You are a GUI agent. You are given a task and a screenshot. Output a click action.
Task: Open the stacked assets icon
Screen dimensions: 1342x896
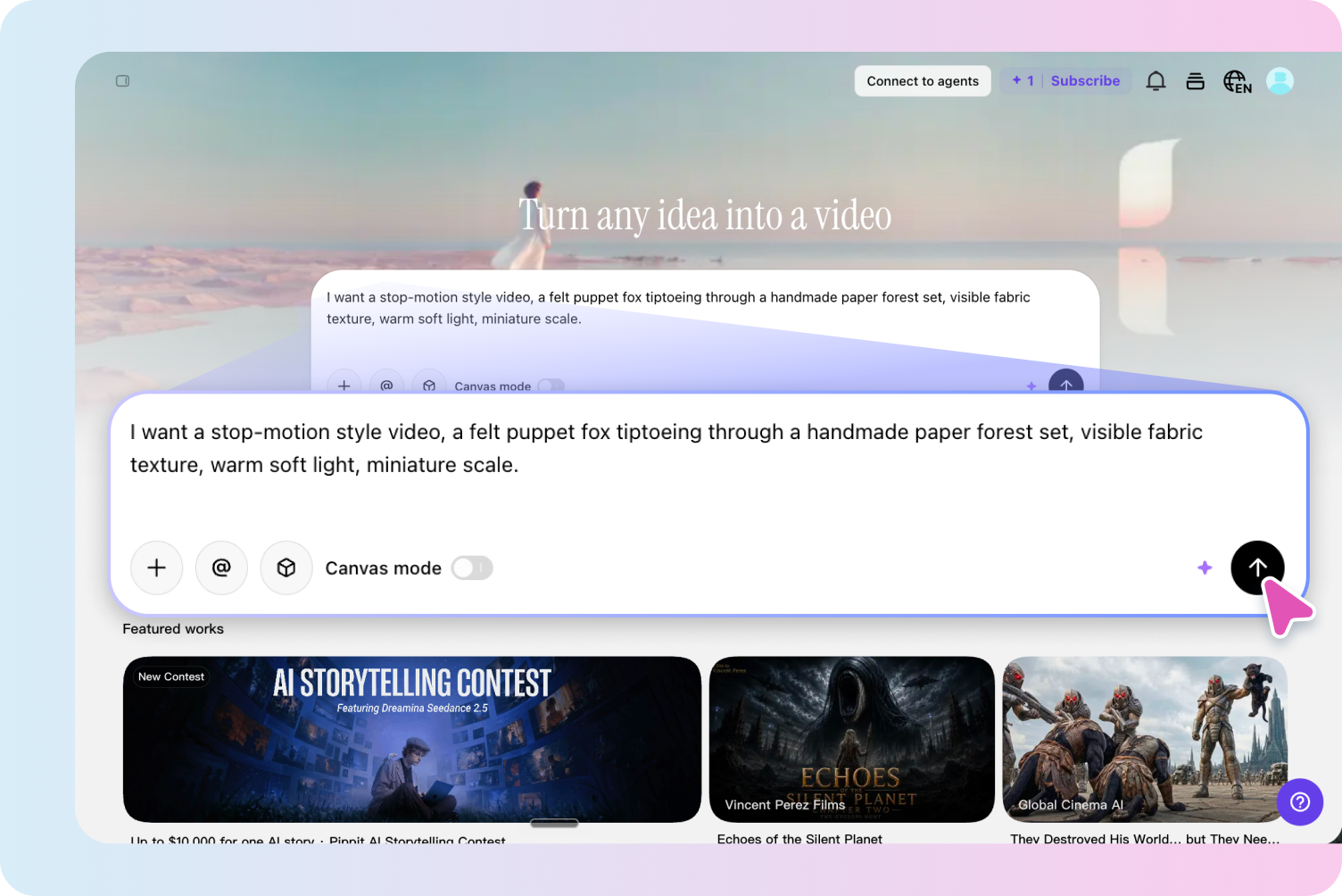[1196, 81]
